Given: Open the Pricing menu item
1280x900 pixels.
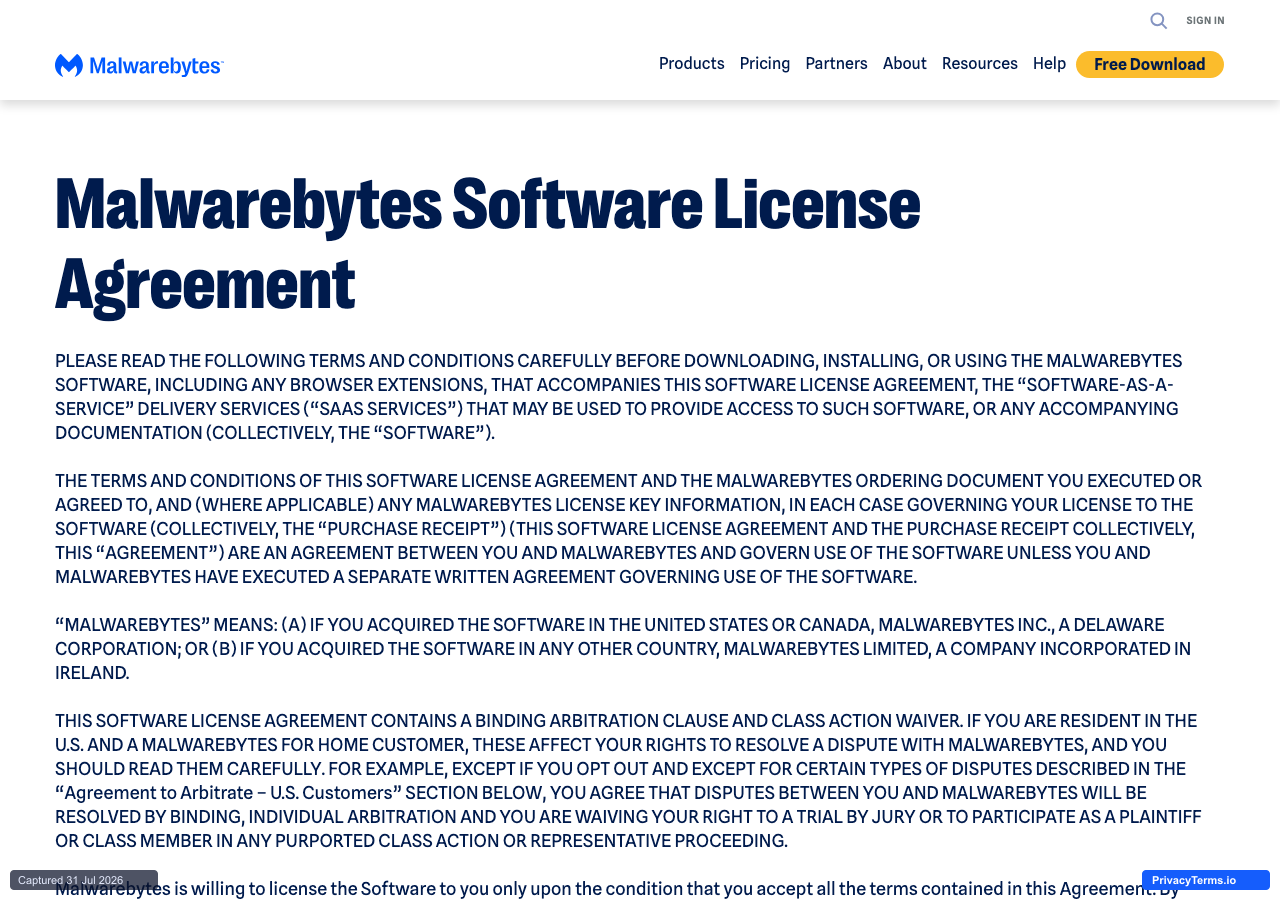Looking at the screenshot, I should tap(765, 64).
